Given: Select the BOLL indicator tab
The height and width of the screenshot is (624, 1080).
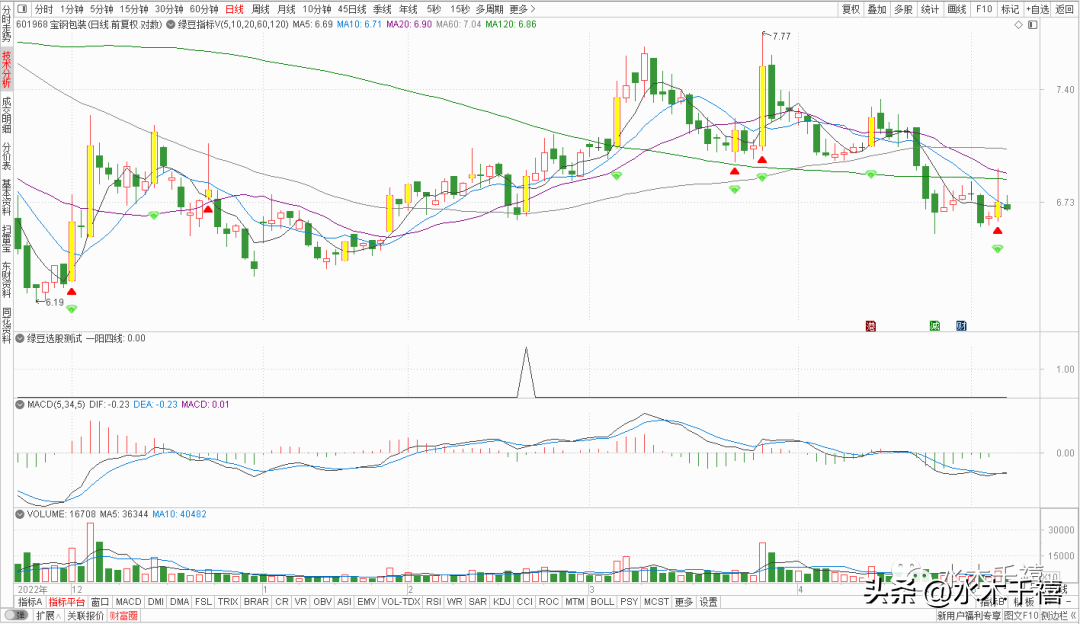Looking at the screenshot, I should (x=602, y=601).
